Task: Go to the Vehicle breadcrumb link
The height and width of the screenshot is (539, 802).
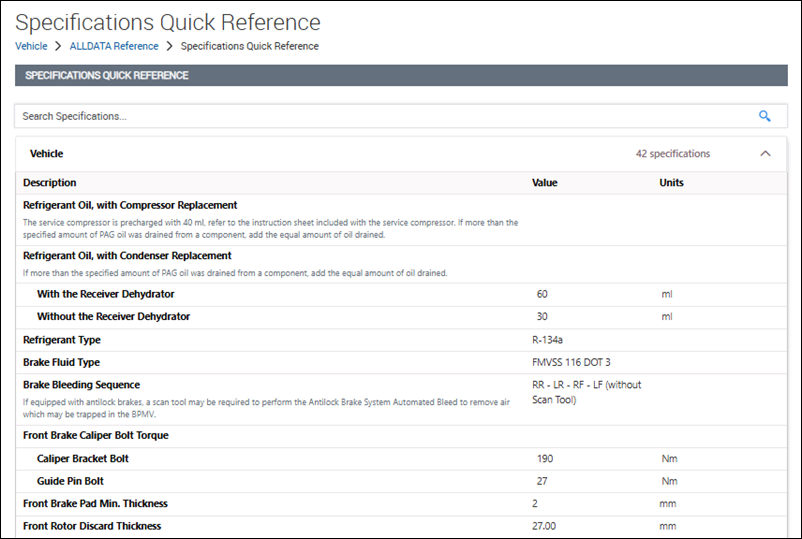Action: point(31,46)
